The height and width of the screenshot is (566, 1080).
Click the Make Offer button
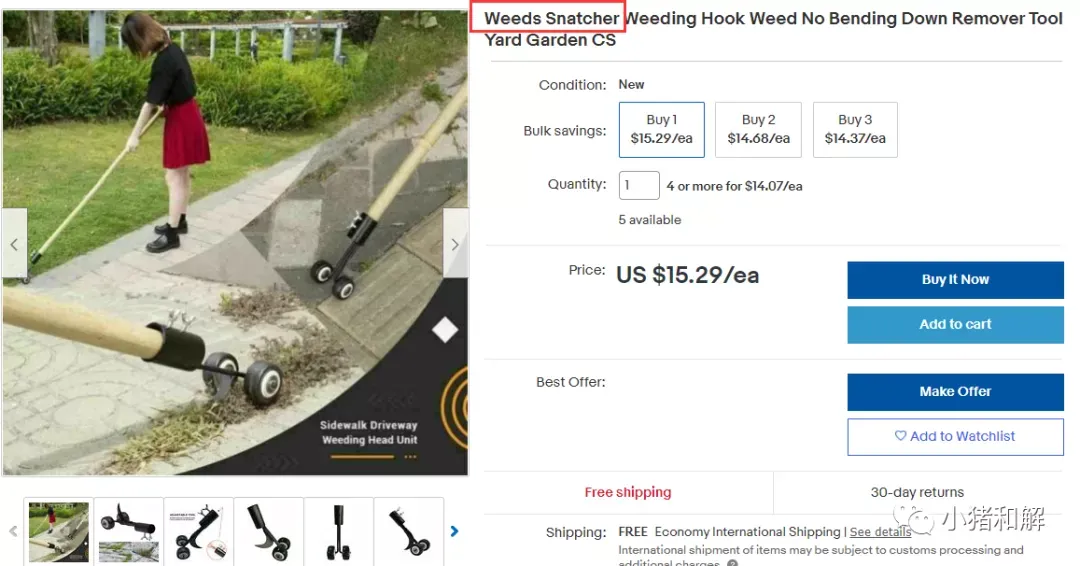point(955,392)
